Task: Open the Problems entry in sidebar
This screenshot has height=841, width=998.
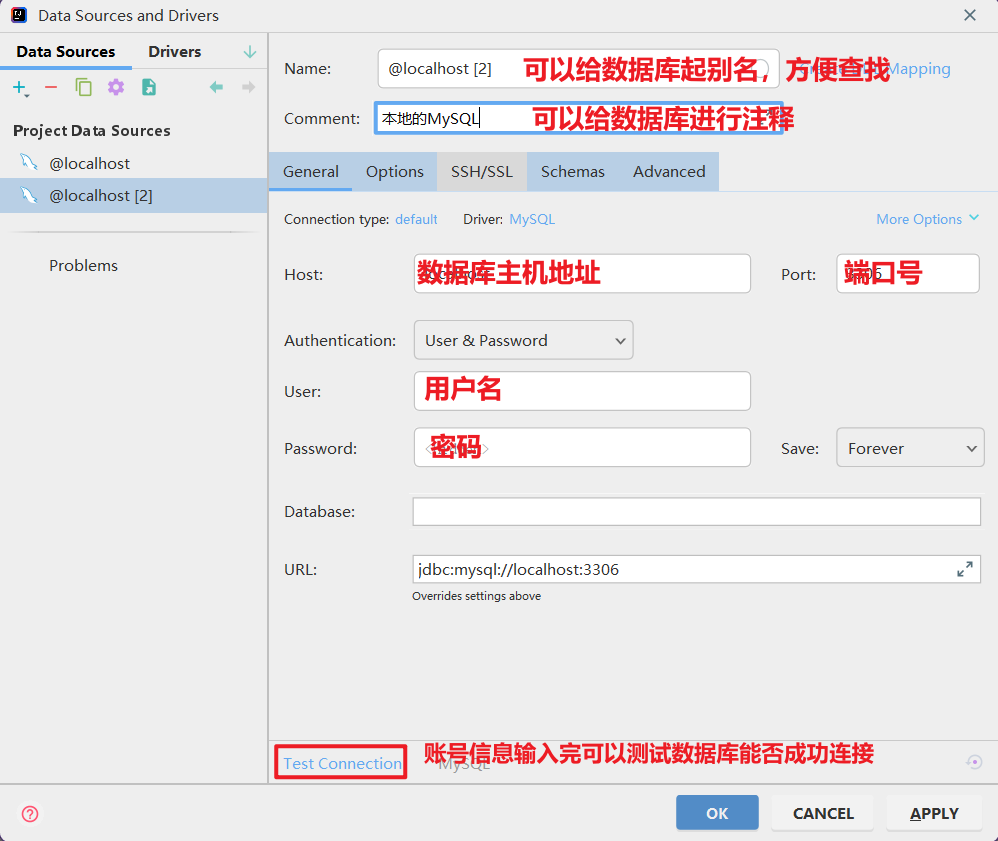Action: click(83, 265)
